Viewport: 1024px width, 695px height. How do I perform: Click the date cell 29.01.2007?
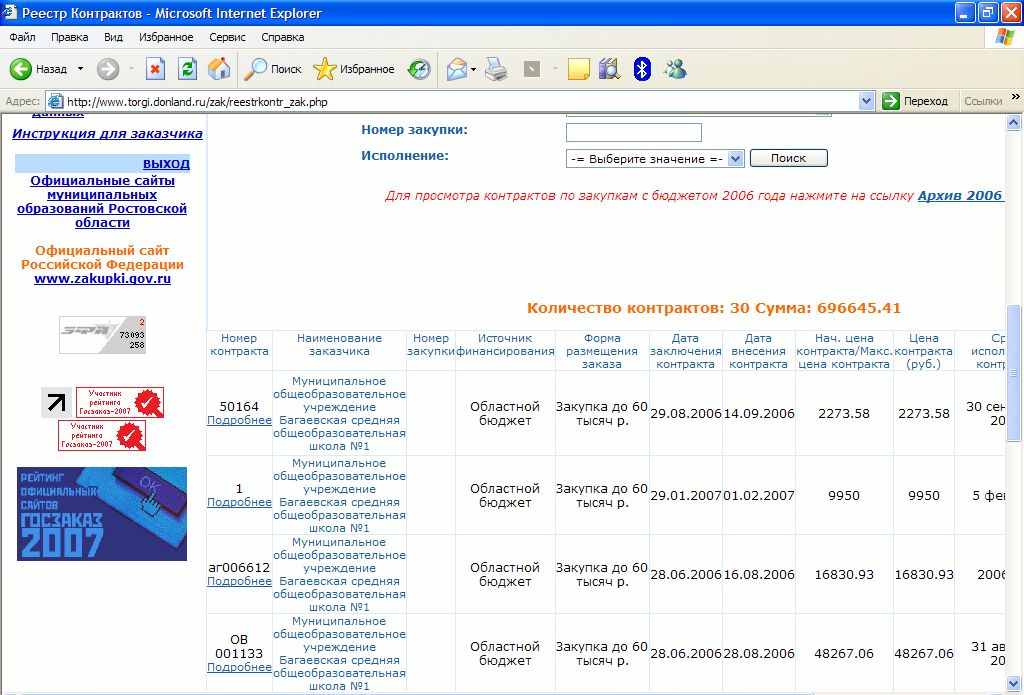686,496
